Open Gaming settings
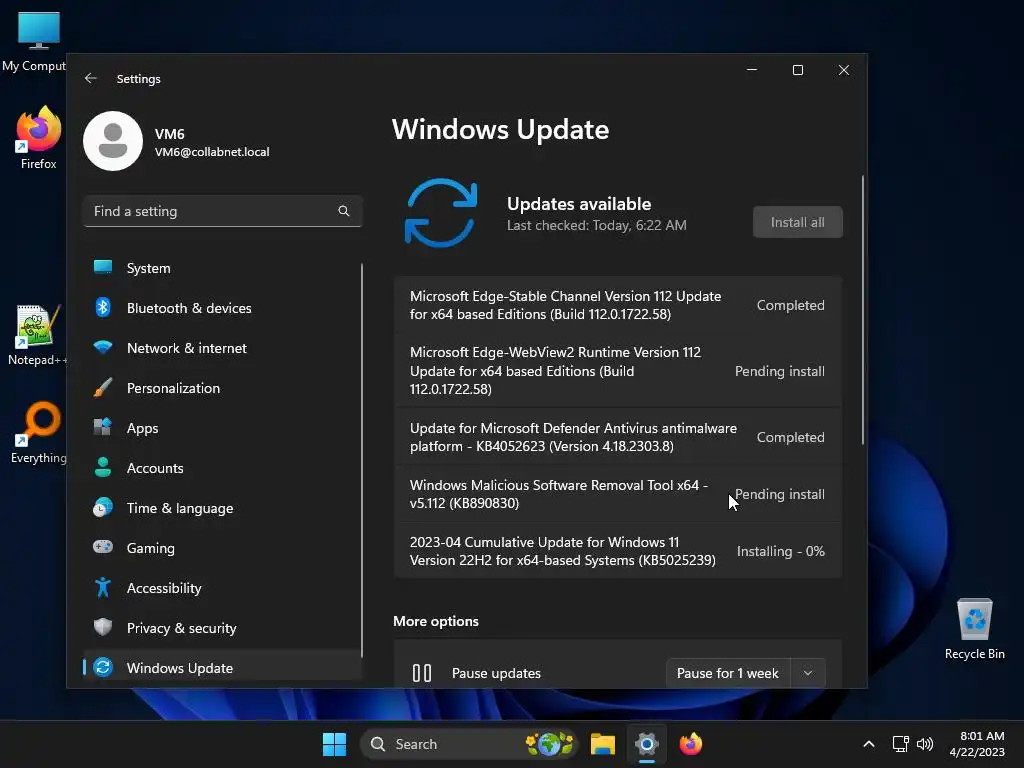The image size is (1024, 768). (222, 547)
